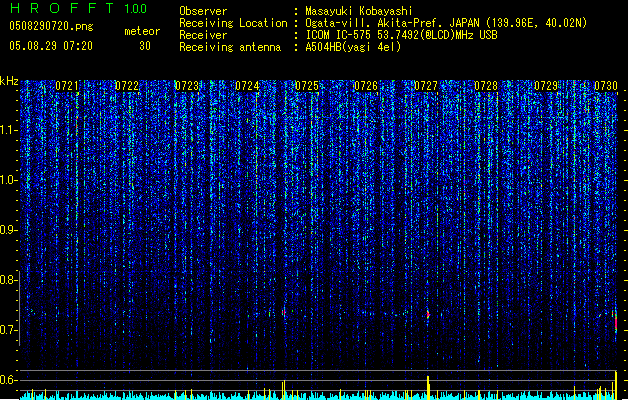Click the 0725 time marker
Image resolution: width=629 pixels, height=400 pixels.
coord(306,86)
